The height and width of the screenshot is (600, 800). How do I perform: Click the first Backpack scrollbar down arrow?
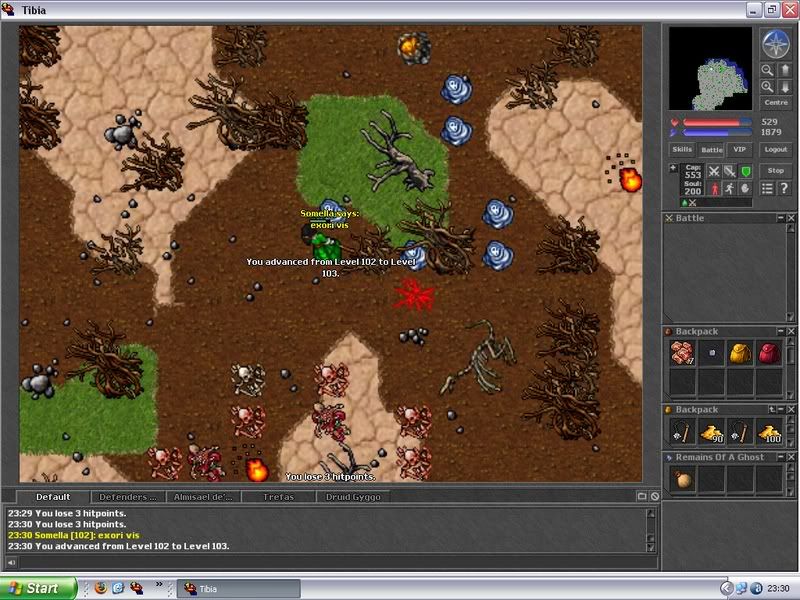791,395
